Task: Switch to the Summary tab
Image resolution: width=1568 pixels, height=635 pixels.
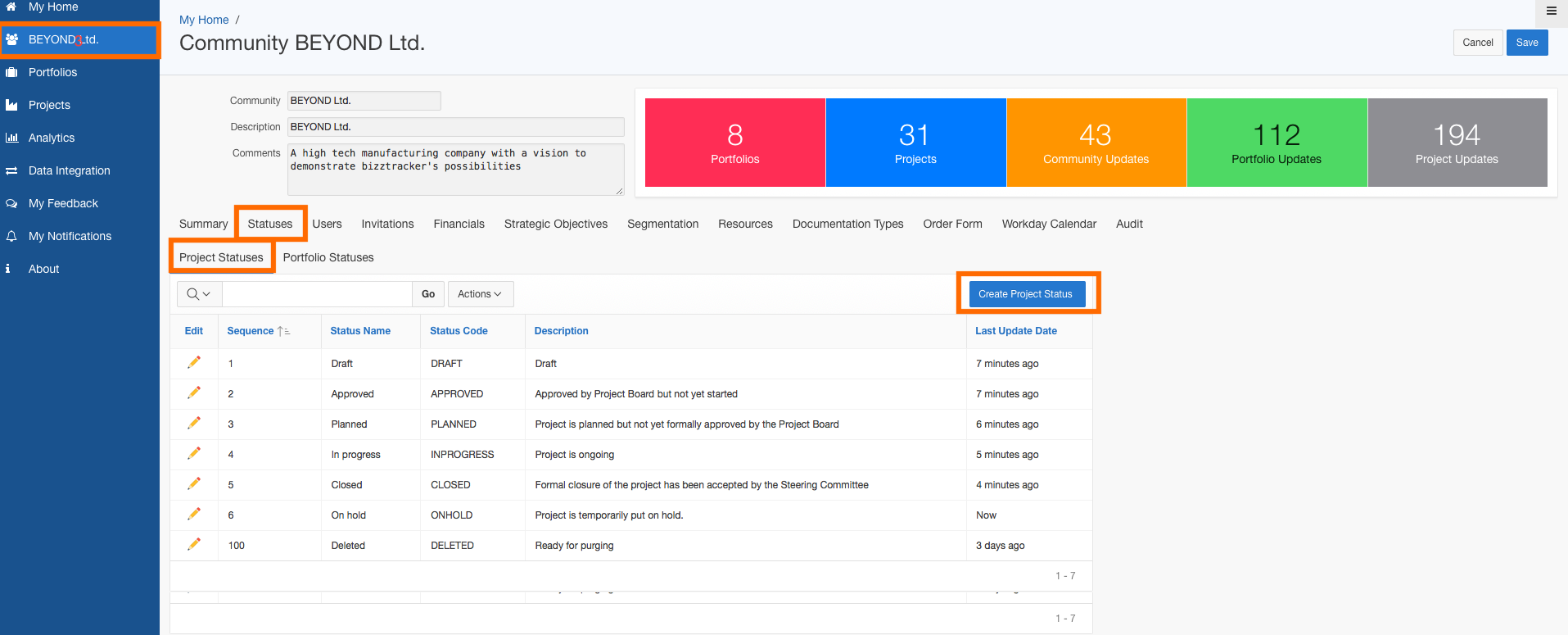Action: 204,224
